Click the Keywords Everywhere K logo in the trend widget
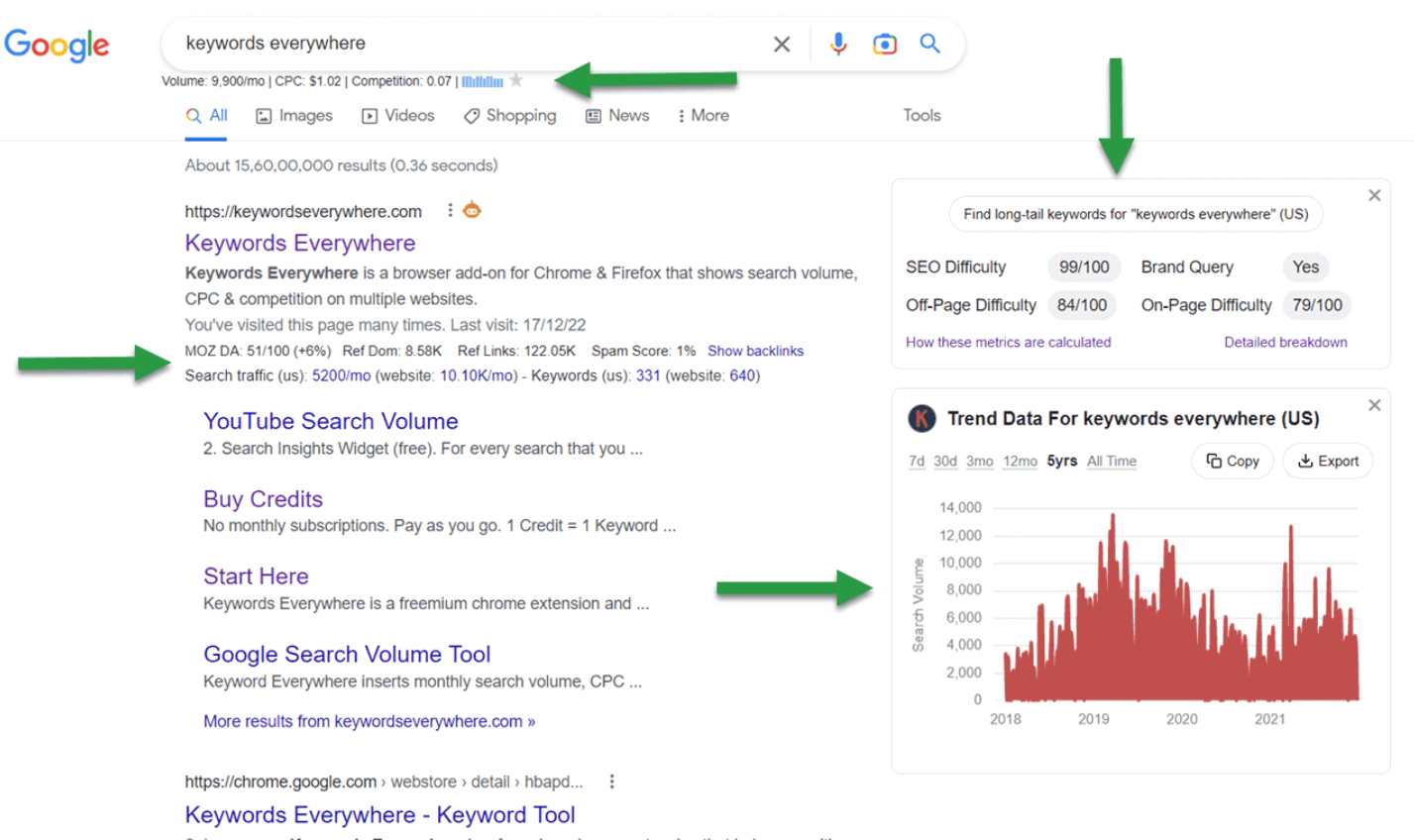Image resolution: width=1414 pixels, height=840 pixels. click(922, 418)
